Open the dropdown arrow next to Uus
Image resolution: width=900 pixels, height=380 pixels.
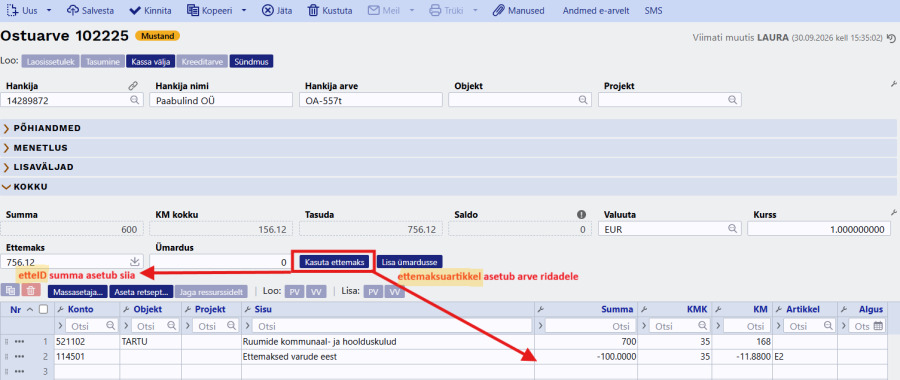[49, 10]
